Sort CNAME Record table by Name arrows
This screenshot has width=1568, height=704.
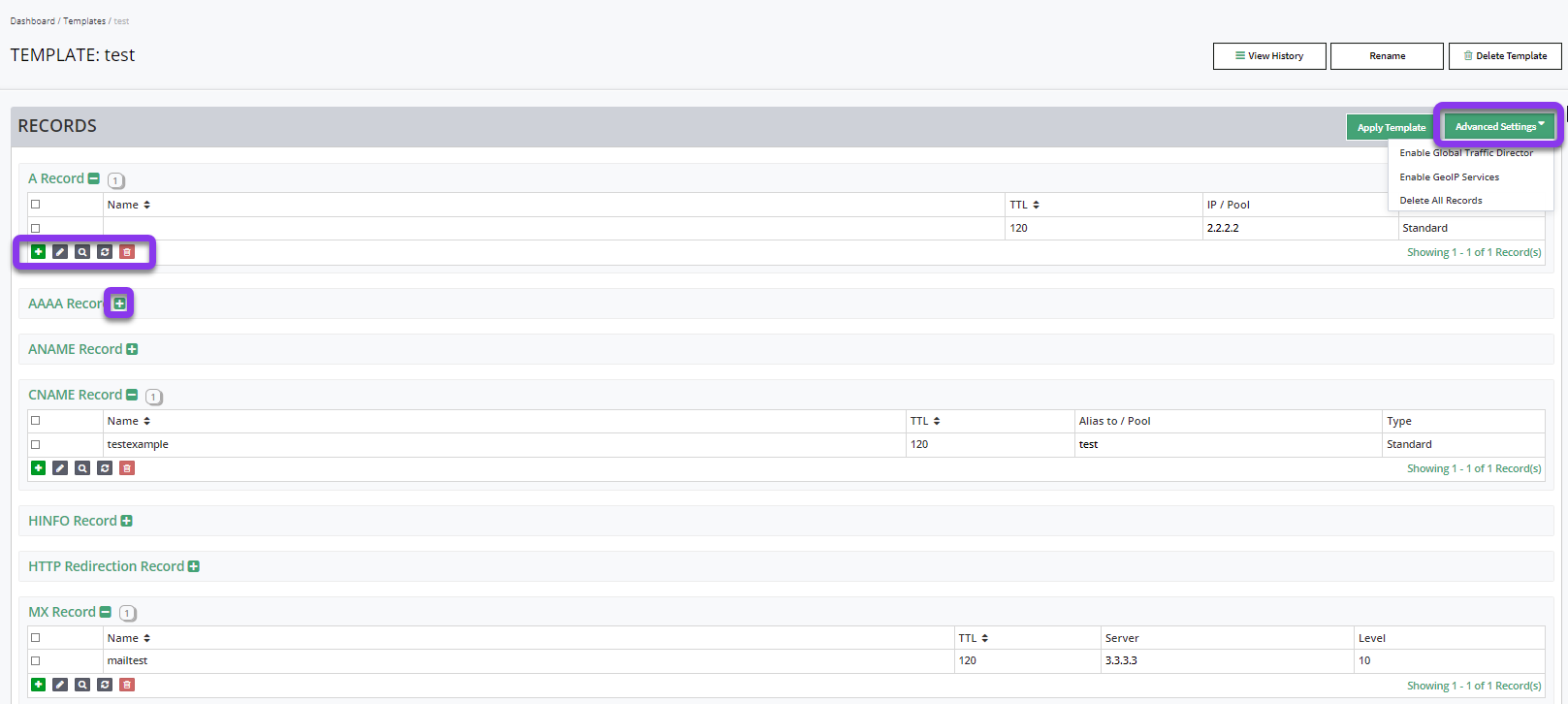click(x=146, y=421)
